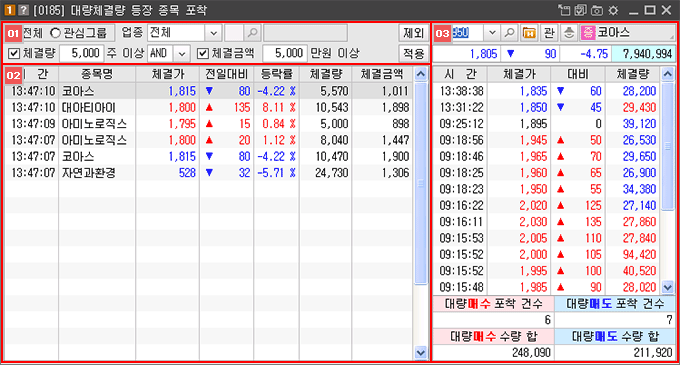Click the 체결량 5,000 주 input field
680x365 pixels.
(82, 53)
